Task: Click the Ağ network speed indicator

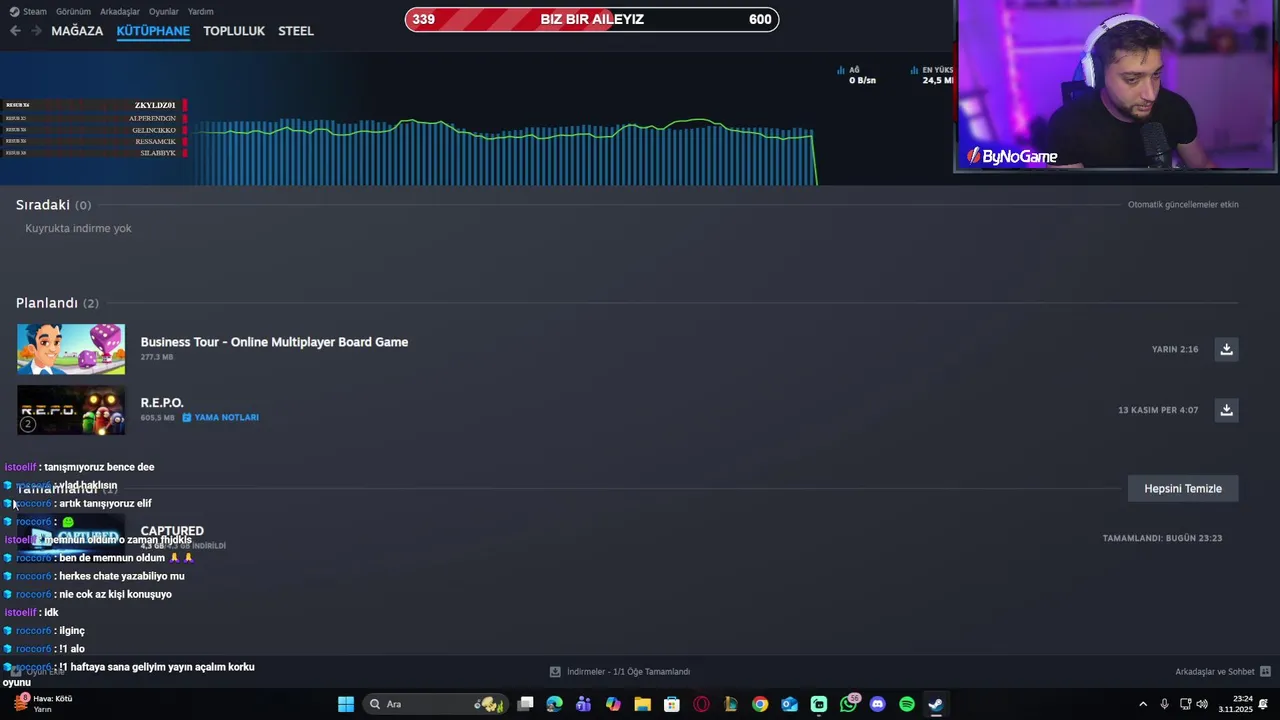Action: [x=857, y=75]
